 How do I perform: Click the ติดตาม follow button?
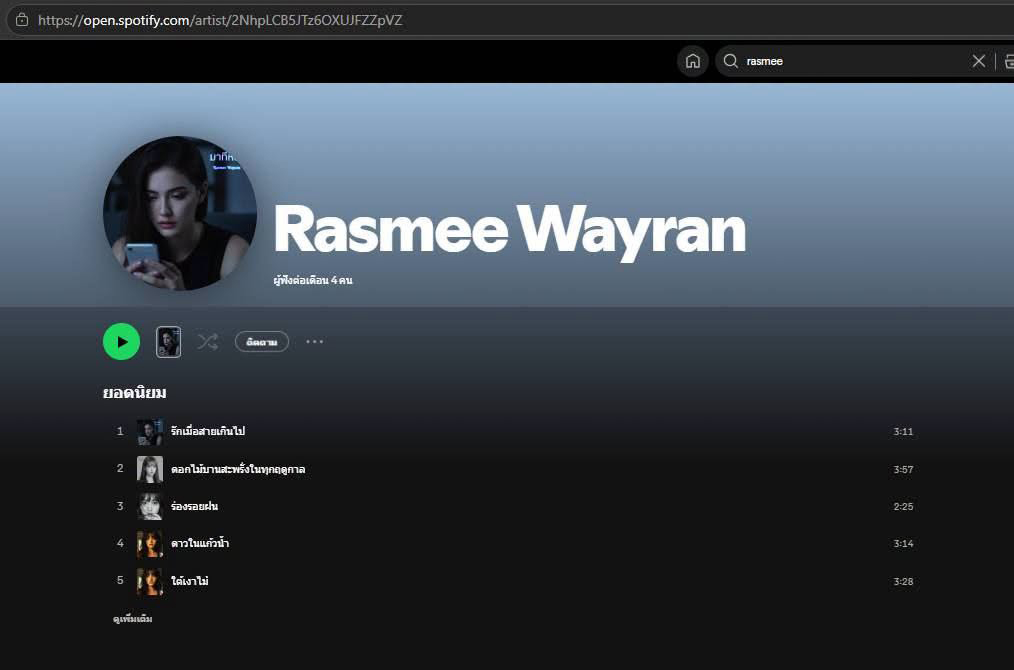pyautogui.click(x=262, y=341)
